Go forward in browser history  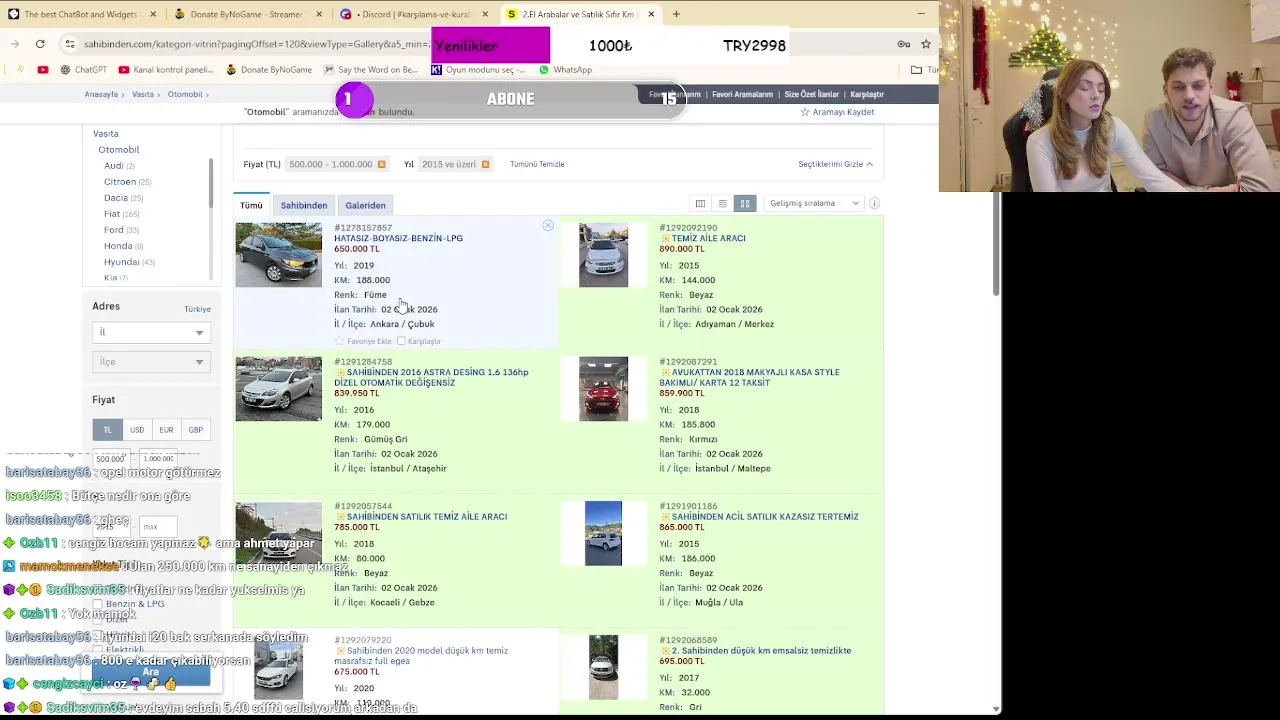tap(15, 44)
